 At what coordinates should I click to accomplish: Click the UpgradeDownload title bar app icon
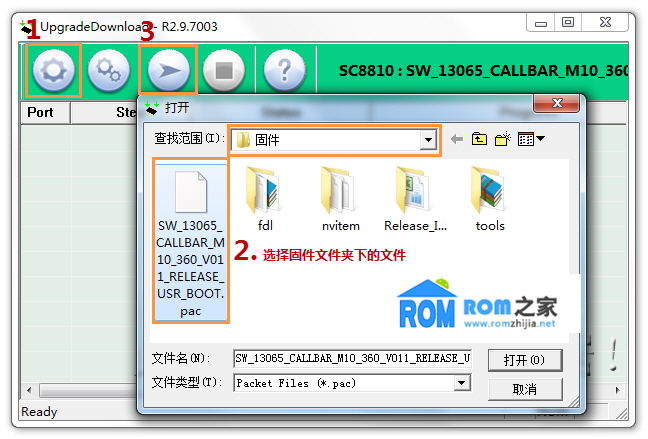(26, 28)
